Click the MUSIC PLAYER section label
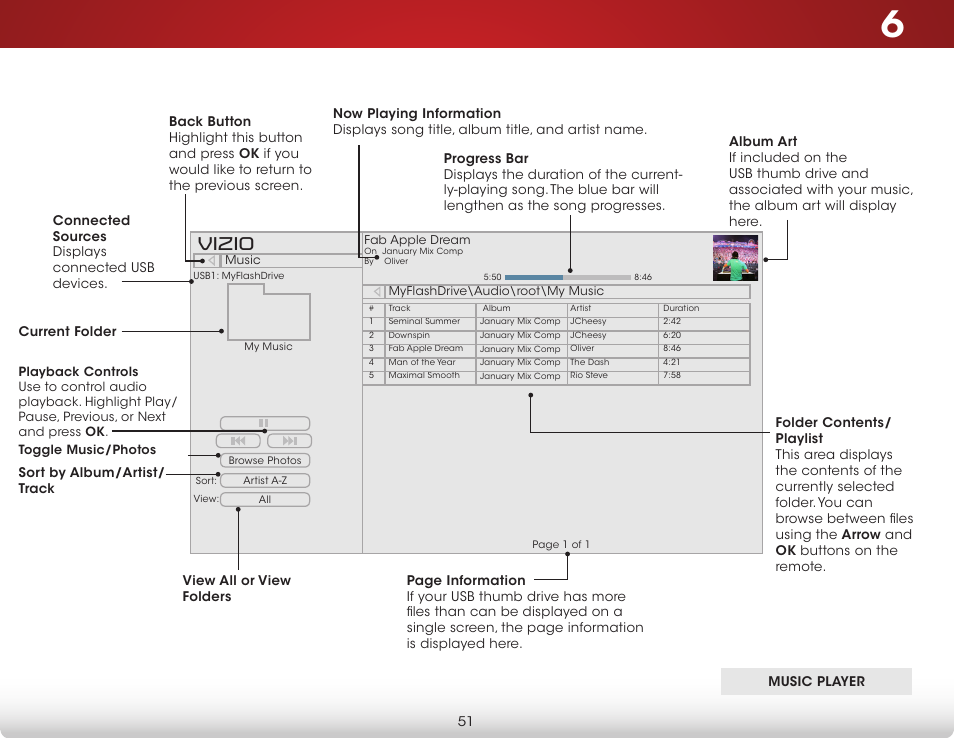Viewport: 954px width, 738px height. pyautogui.click(x=816, y=681)
